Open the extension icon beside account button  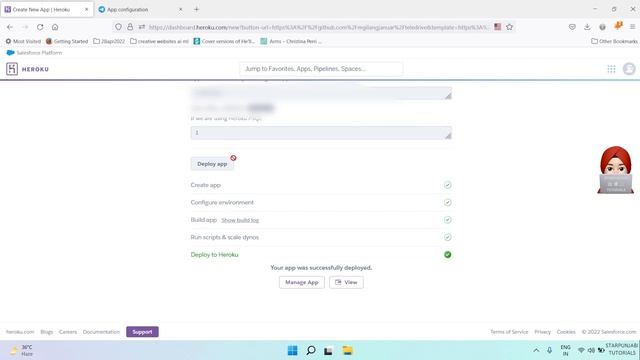coord(618,26)
